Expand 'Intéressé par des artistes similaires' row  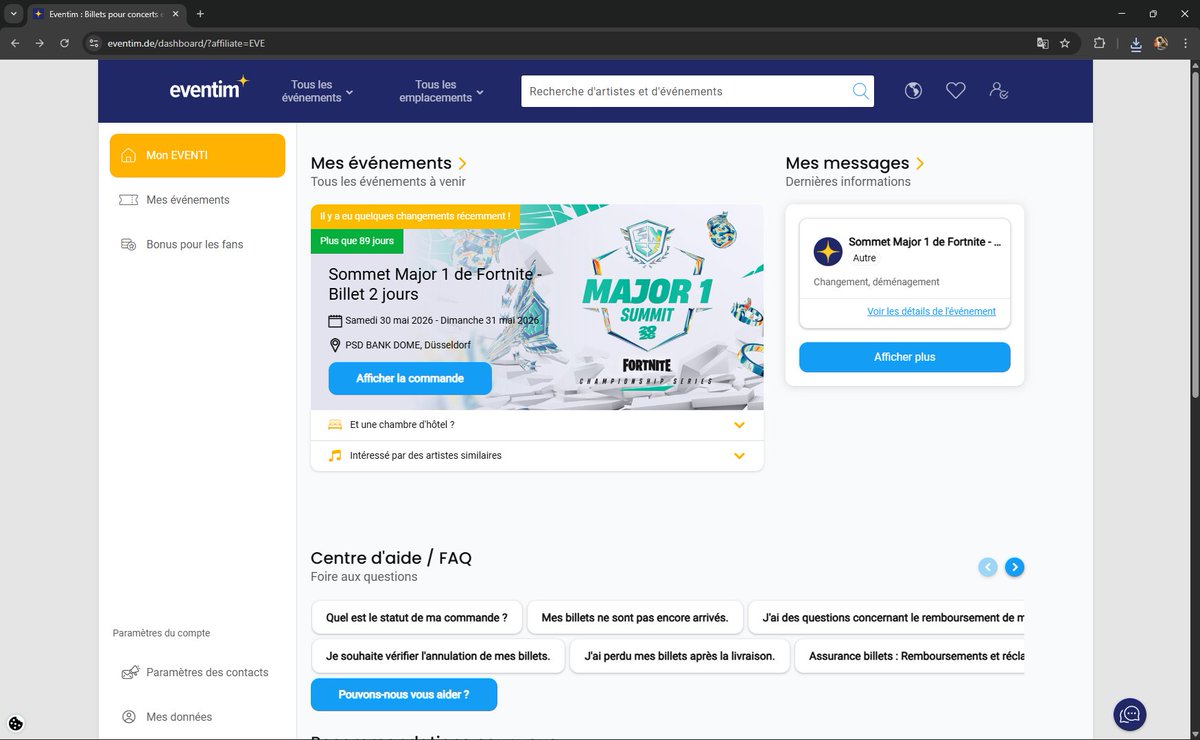537,456
